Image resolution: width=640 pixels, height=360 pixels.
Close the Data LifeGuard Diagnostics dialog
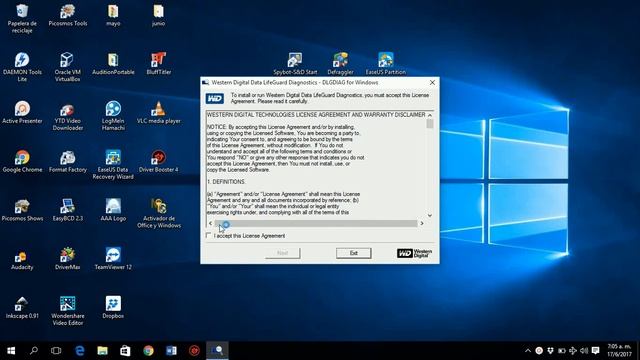point(432,82)
